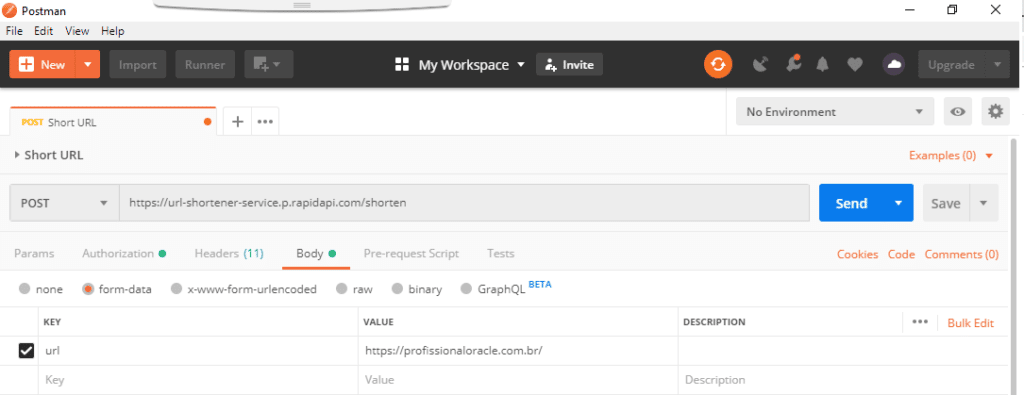Open manage environments gear icon
Image resolution: width=1024 pixels, height=395 pixels.
(995, 112)
